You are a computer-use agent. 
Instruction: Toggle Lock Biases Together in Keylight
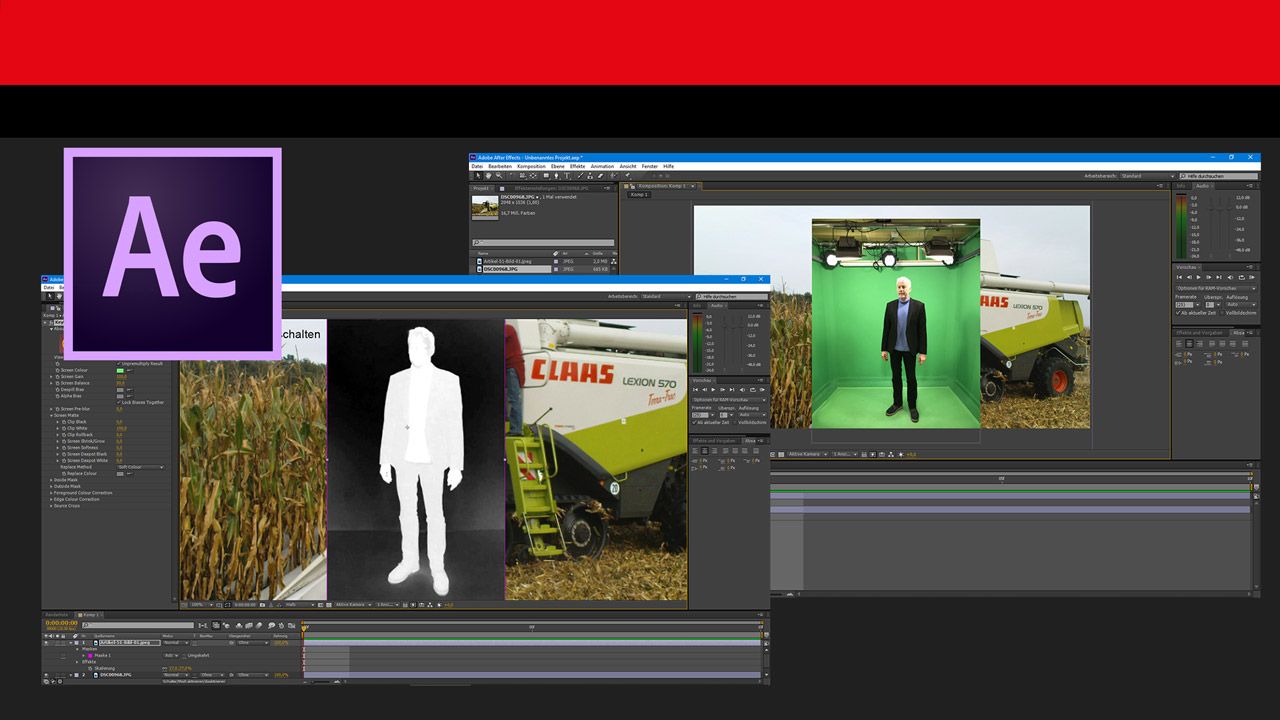tap(120, 402)
